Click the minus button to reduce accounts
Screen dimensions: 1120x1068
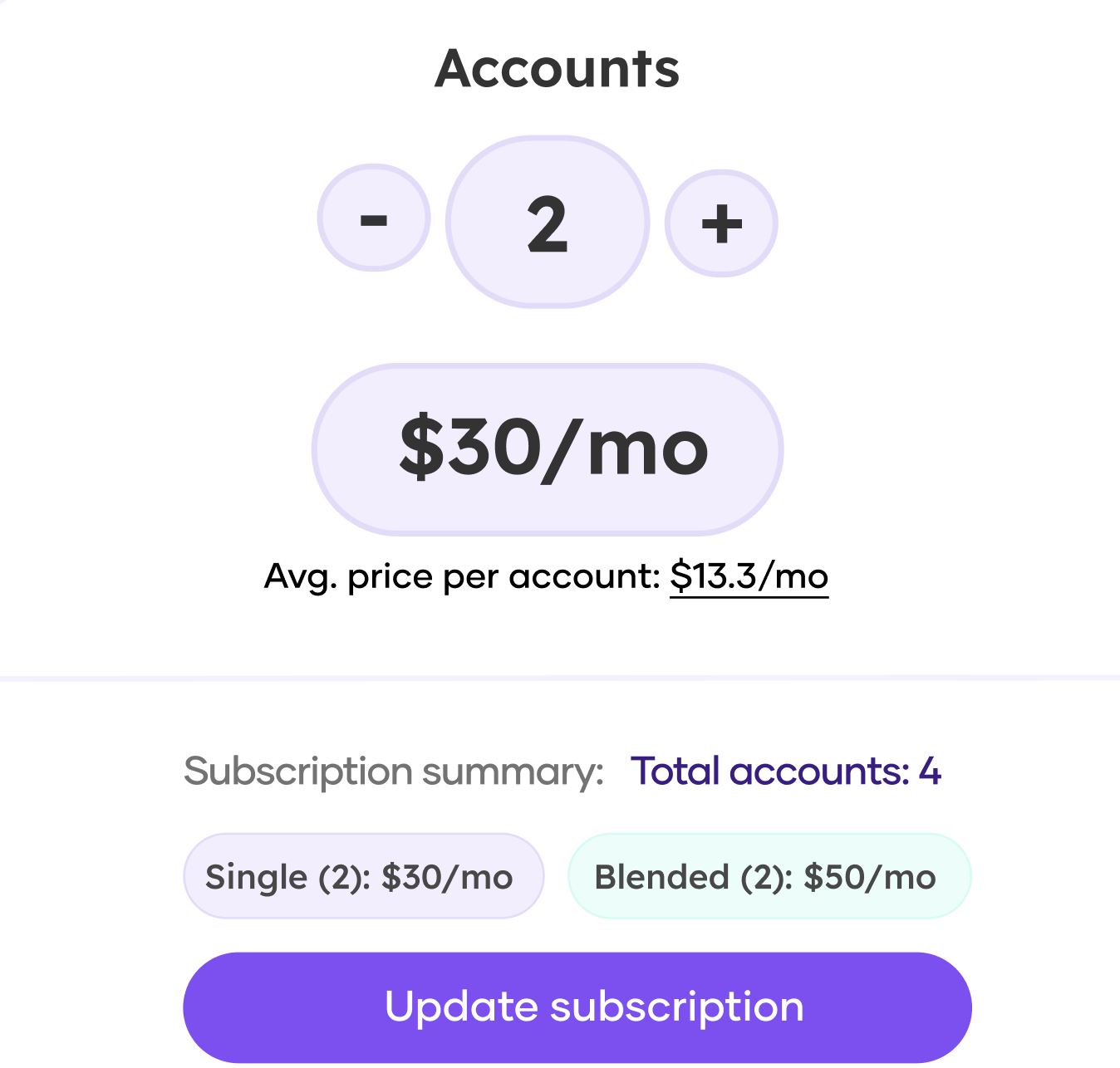click(374, 218)
